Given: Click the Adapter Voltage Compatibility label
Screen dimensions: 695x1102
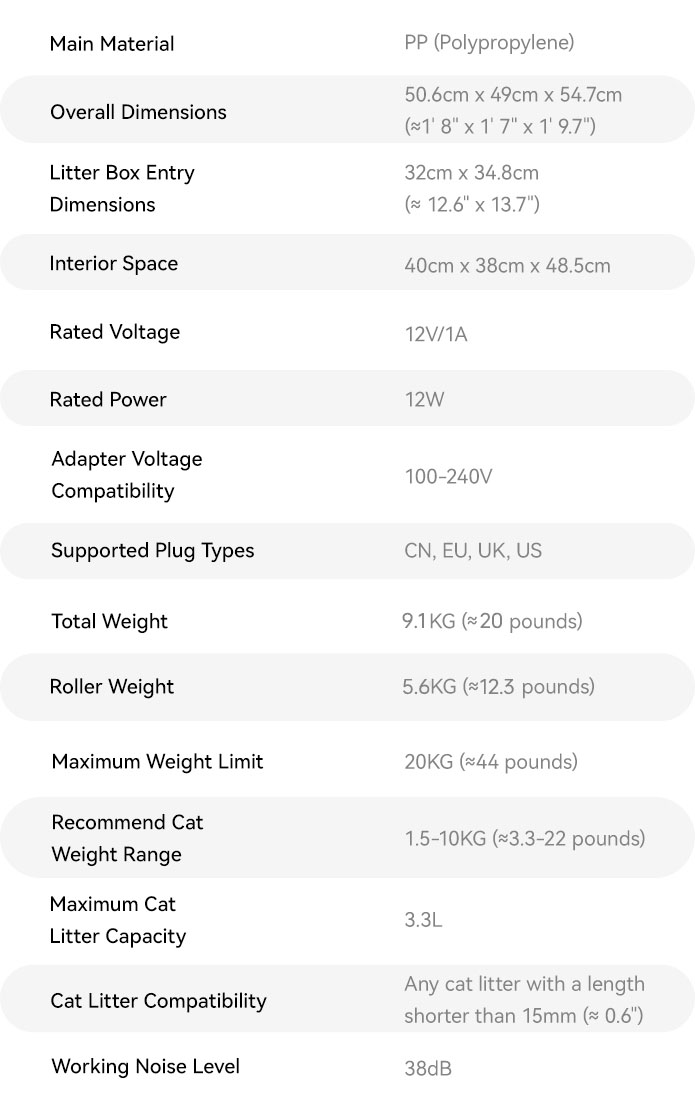Looking at the screenshot, I should pyautogui.click(x=126, y=474).
